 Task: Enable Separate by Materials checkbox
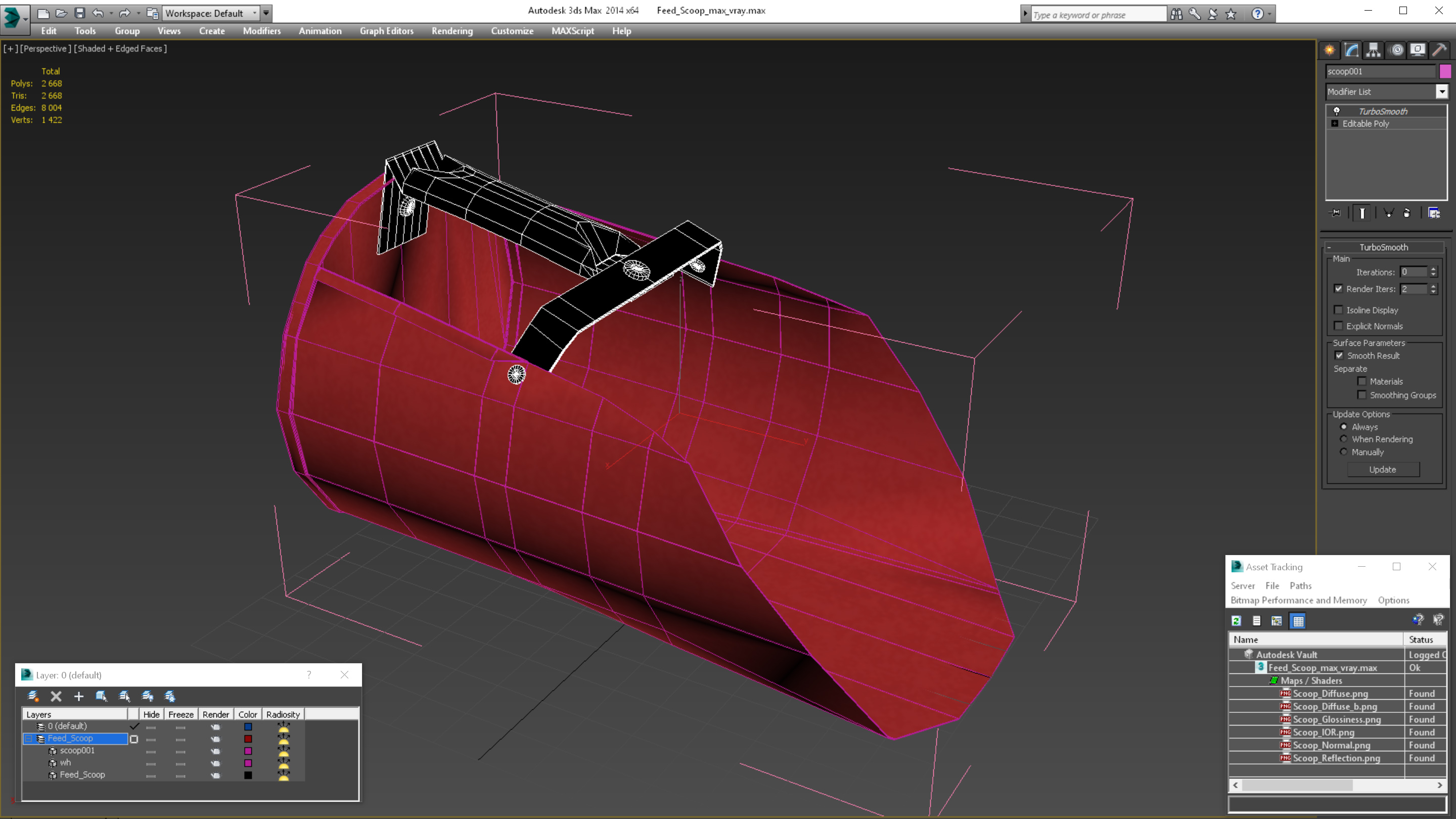point(1361,381)
